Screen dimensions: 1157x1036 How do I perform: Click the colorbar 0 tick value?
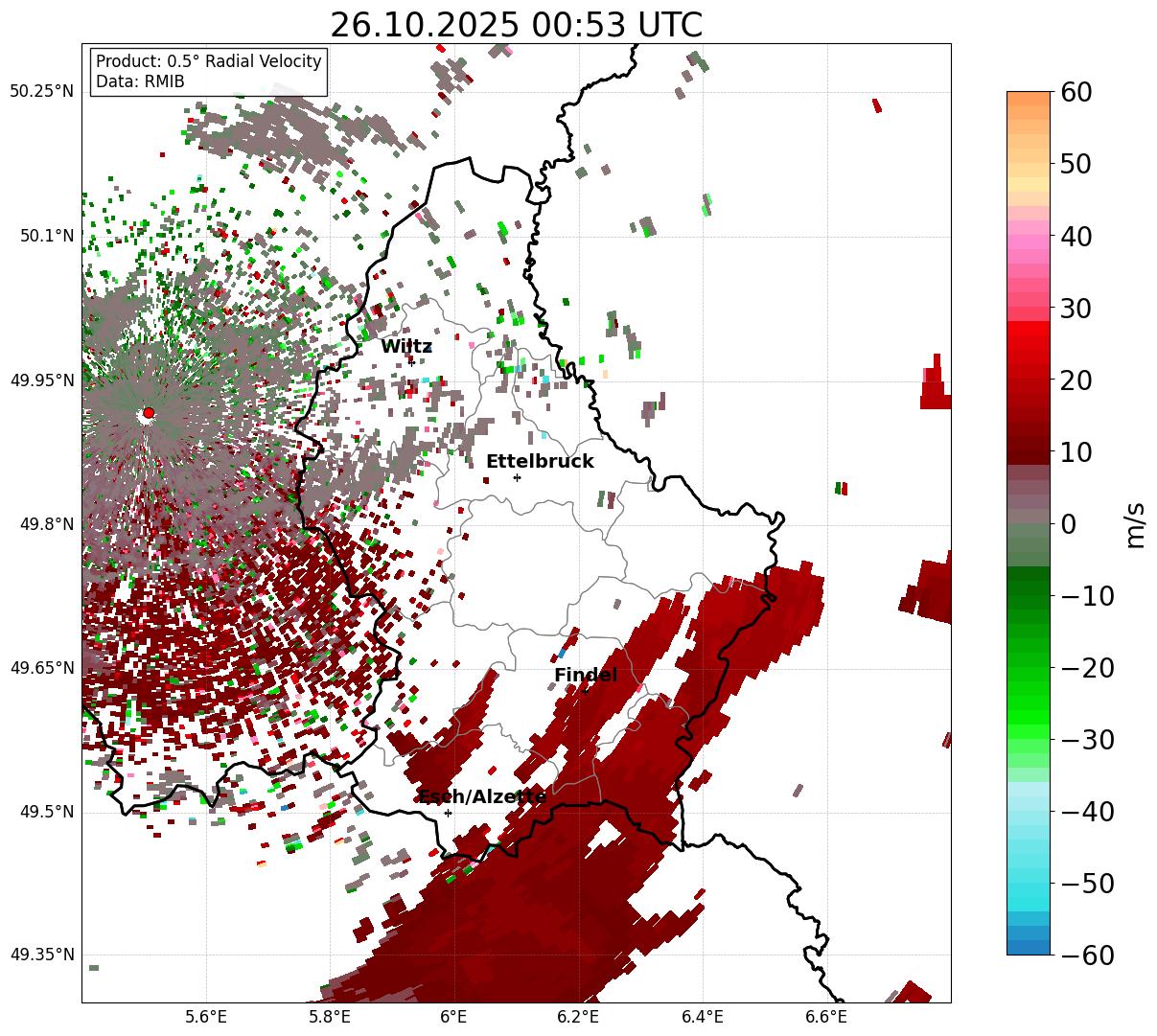pos(1068,524)
